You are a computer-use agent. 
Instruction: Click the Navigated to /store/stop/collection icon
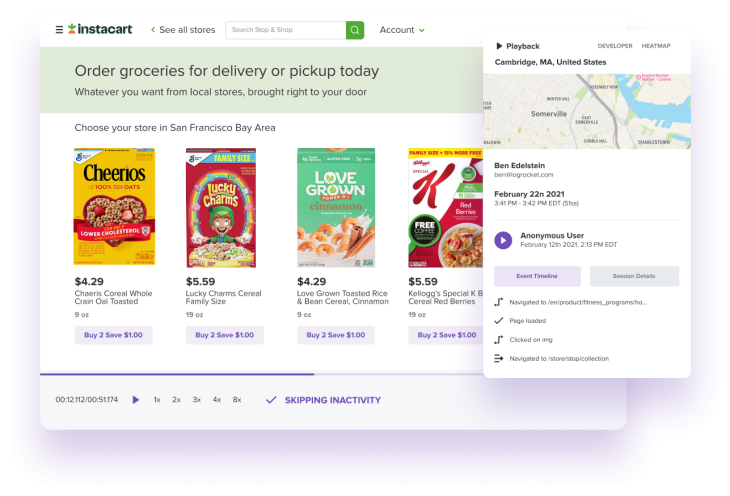499,358
